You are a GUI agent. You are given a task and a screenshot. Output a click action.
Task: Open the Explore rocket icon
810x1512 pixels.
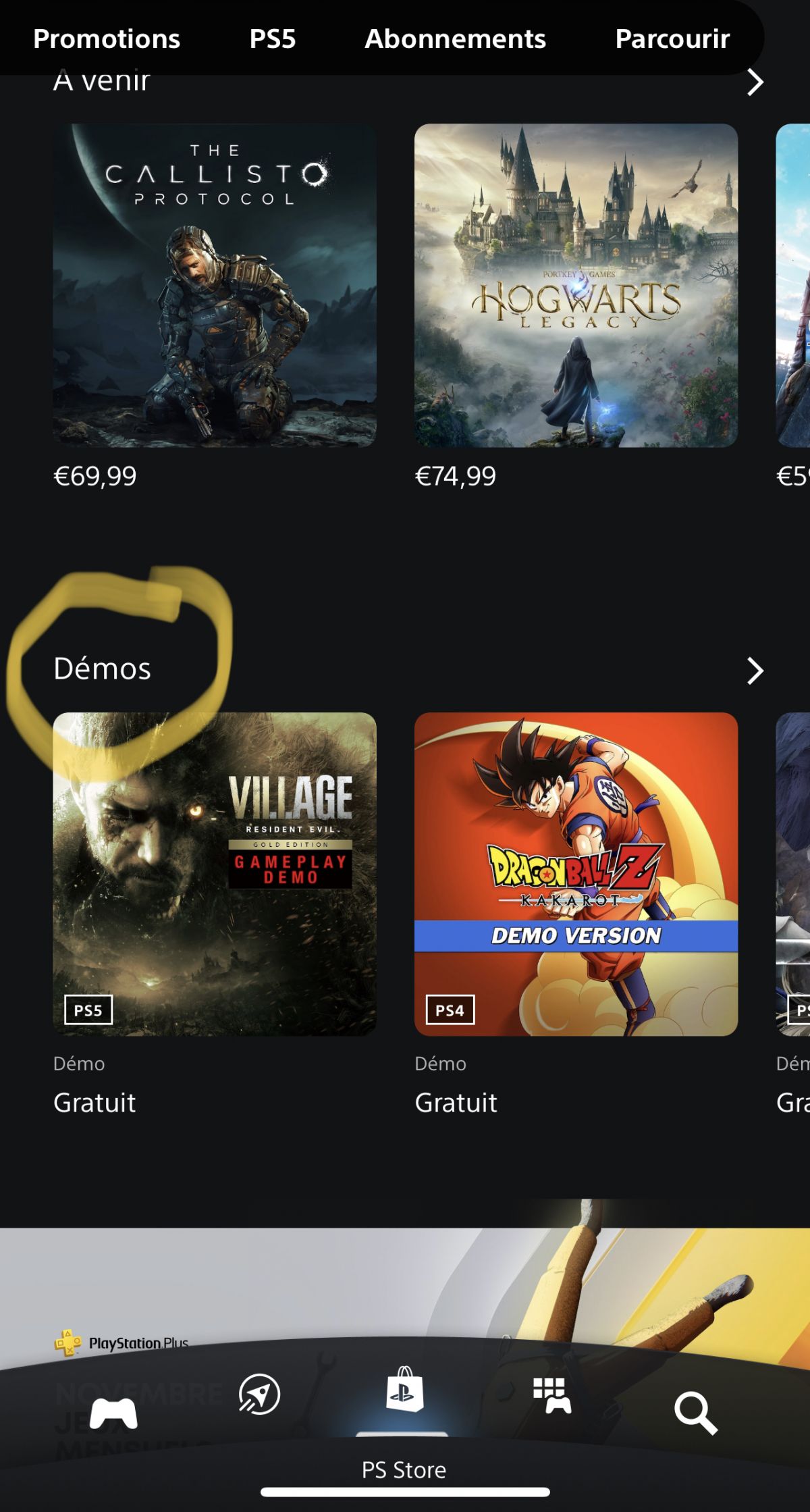[x=259, y=1394]
